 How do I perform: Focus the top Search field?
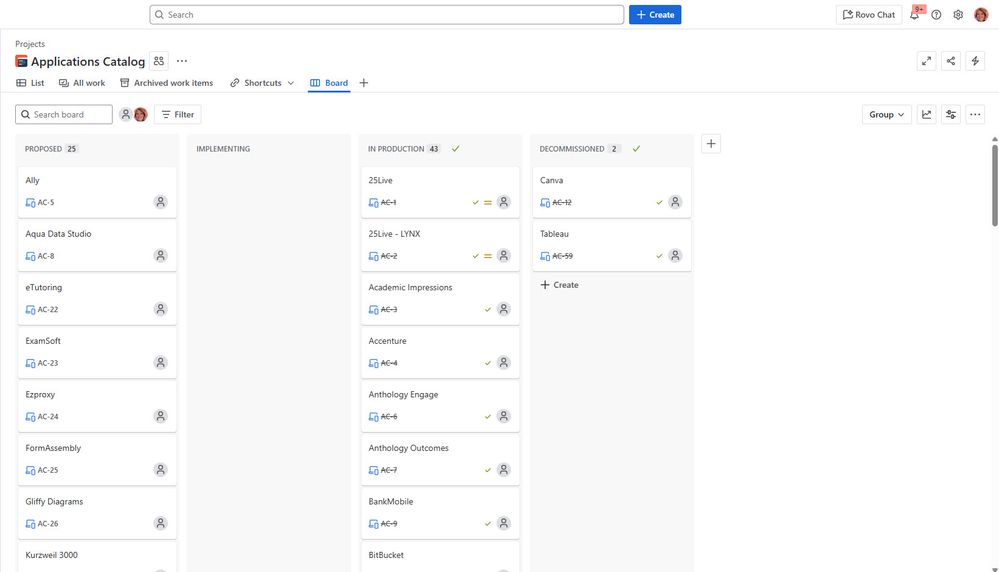click(386, 15)
